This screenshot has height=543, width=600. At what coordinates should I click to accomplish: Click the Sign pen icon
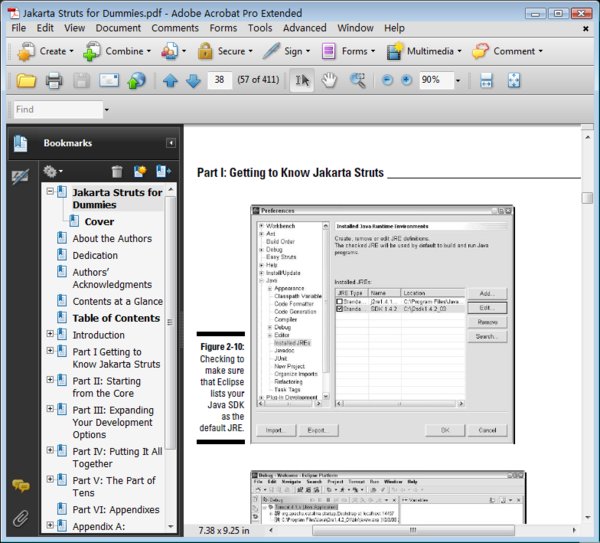271,51
